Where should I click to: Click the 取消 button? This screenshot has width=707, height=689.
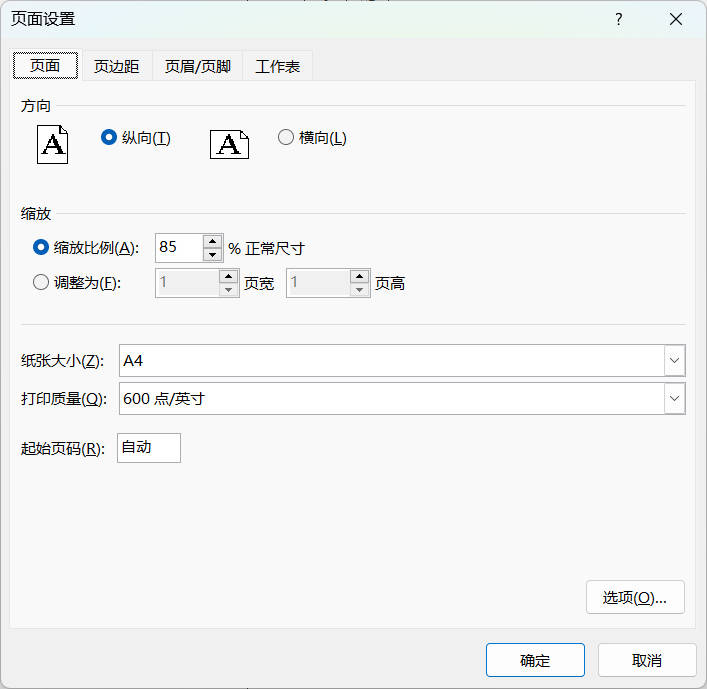647,660
